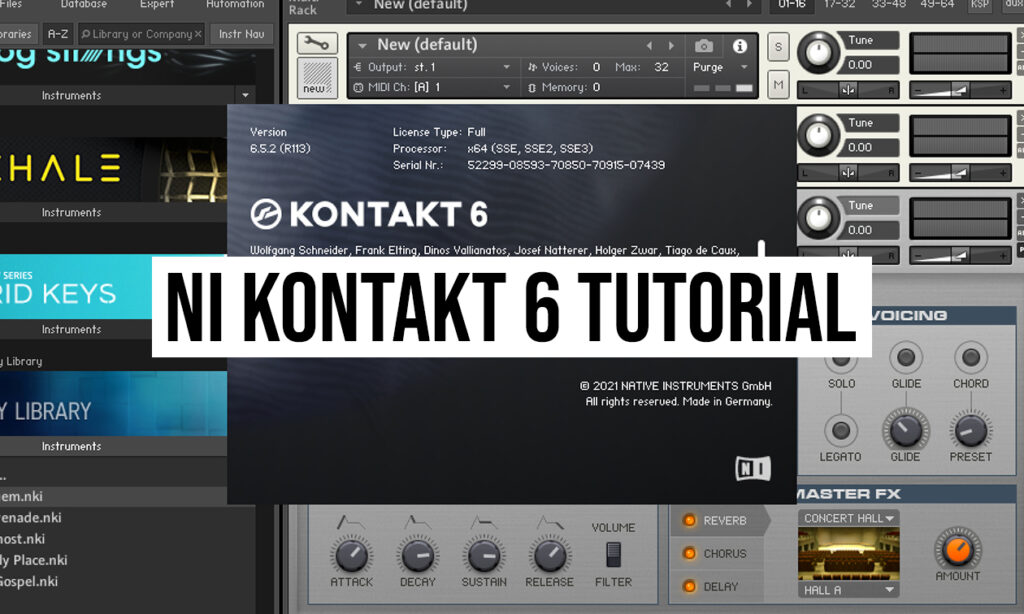Screen dimensions: 1024x614
Task: Enable the Legato voicing button
Action: (x=840, y=430)
